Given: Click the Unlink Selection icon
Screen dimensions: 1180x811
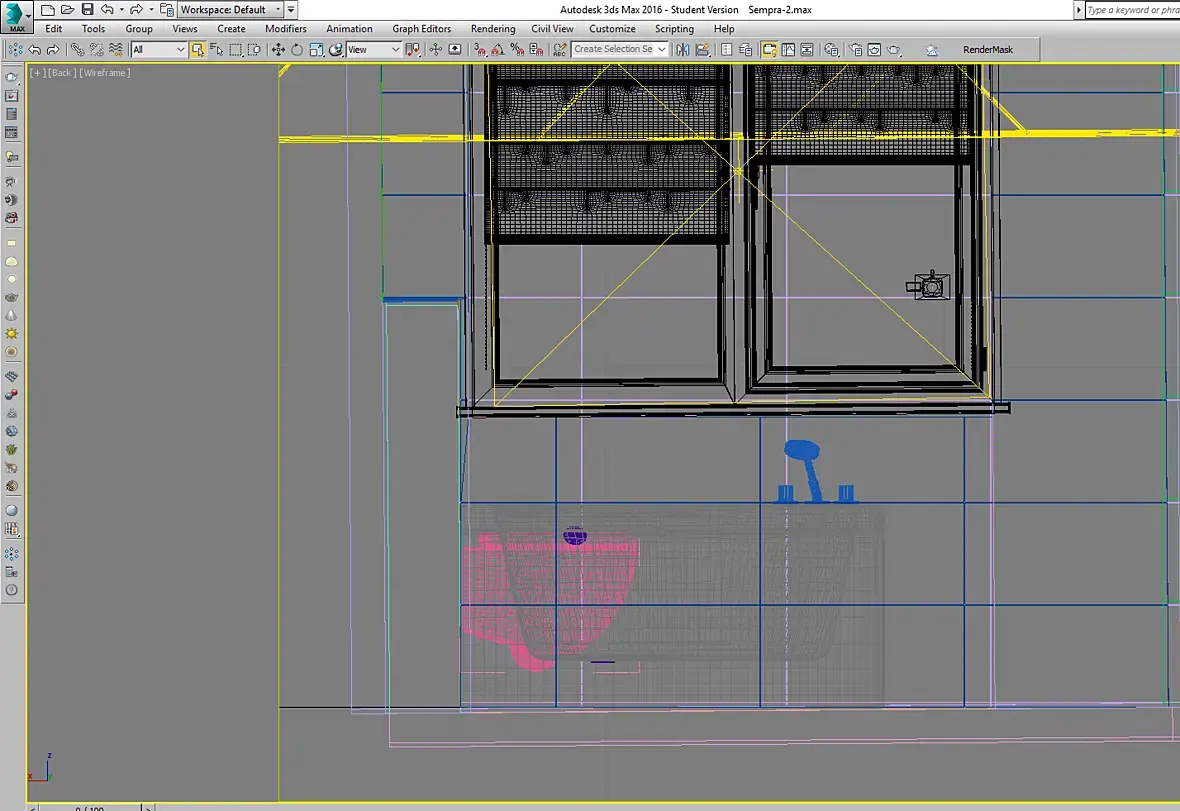Looking at the screenshot, I should [x=96, y=50].
